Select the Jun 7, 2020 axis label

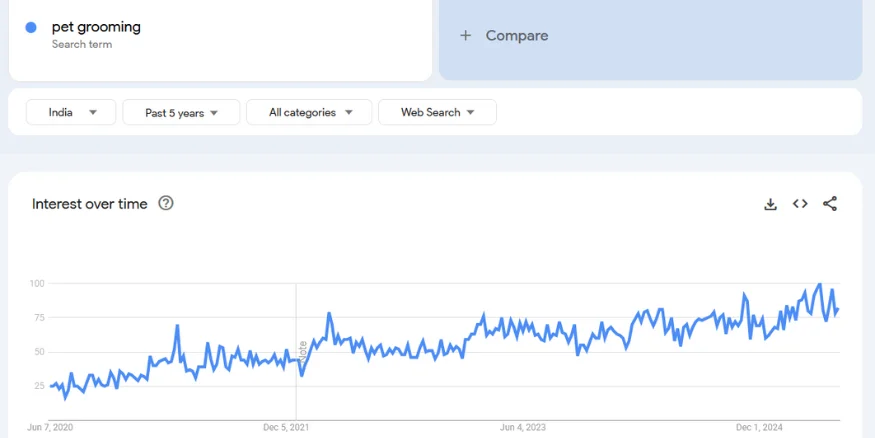click(50, 428)
